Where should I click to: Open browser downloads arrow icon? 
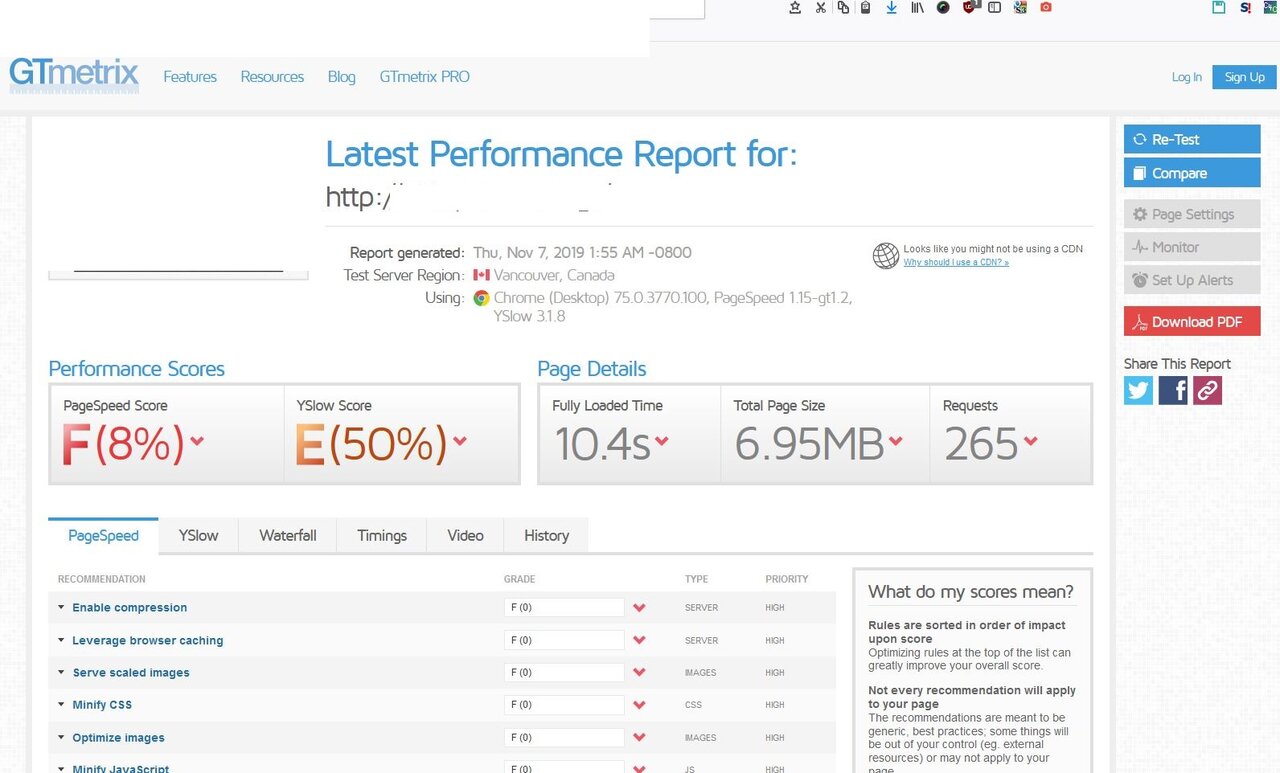[x=891, y=7]
